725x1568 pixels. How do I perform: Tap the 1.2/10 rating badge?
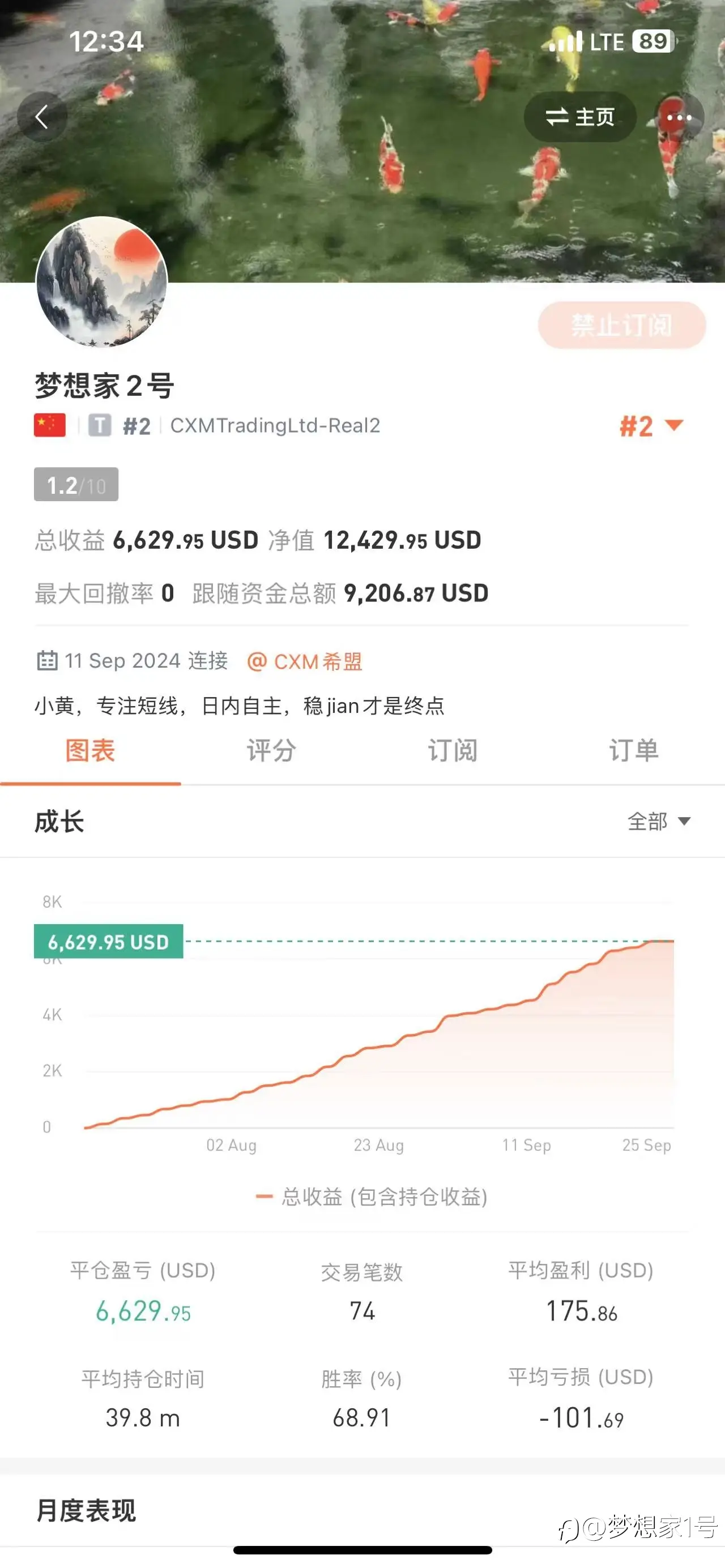[x=76, y=485]
